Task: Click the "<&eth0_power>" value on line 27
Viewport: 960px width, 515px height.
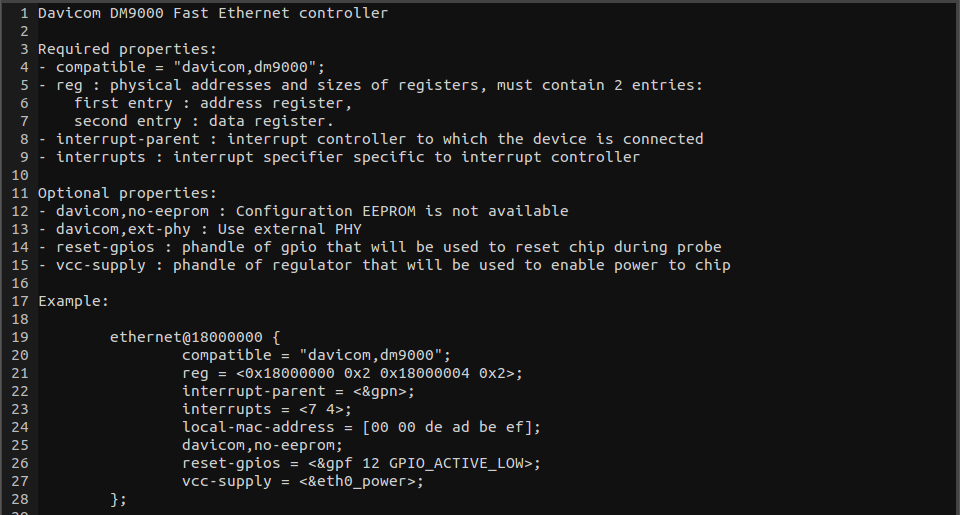Action: point(366,481)
